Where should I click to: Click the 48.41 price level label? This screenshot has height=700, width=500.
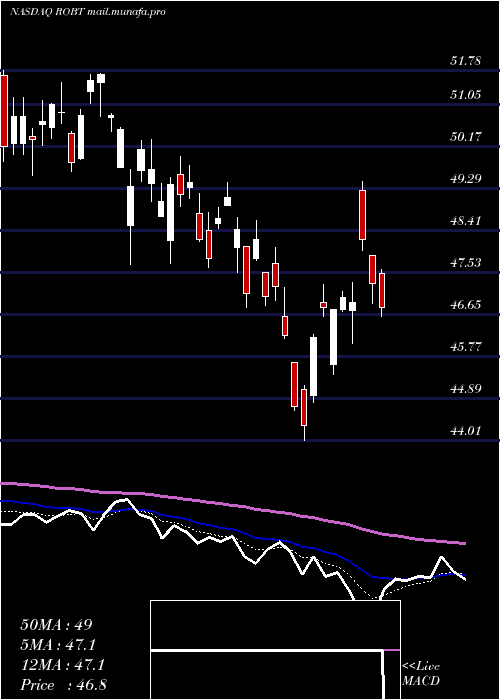[x=465, y=220]
